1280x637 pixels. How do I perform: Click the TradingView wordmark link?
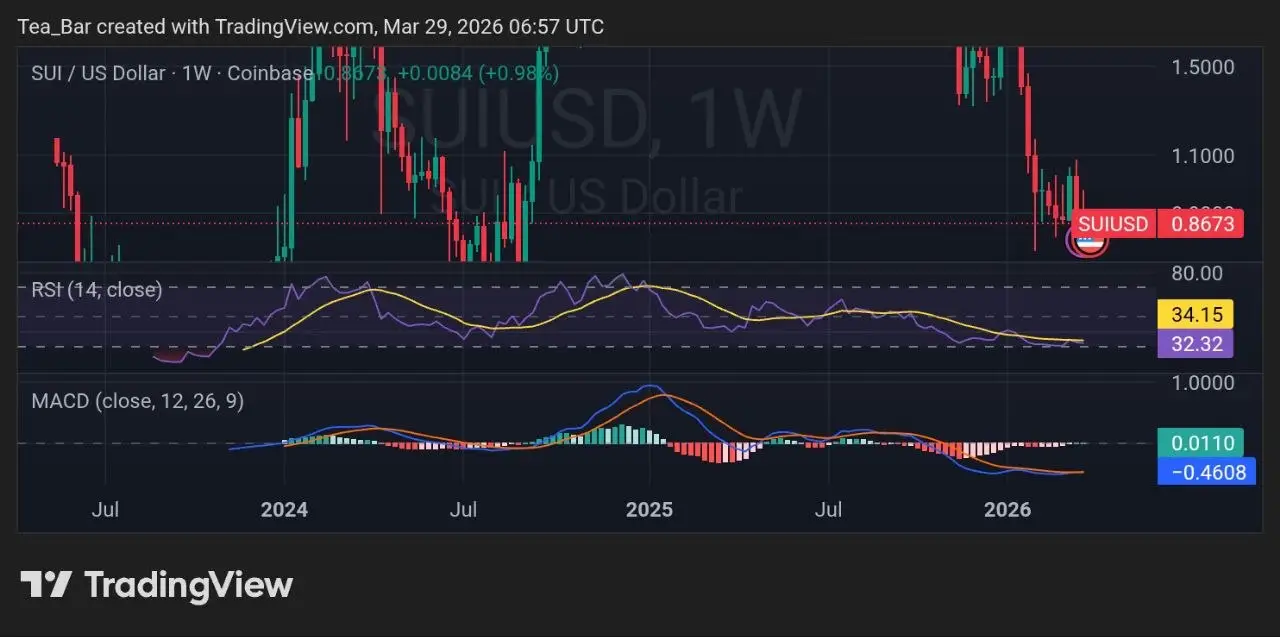[x=190, y=584]
